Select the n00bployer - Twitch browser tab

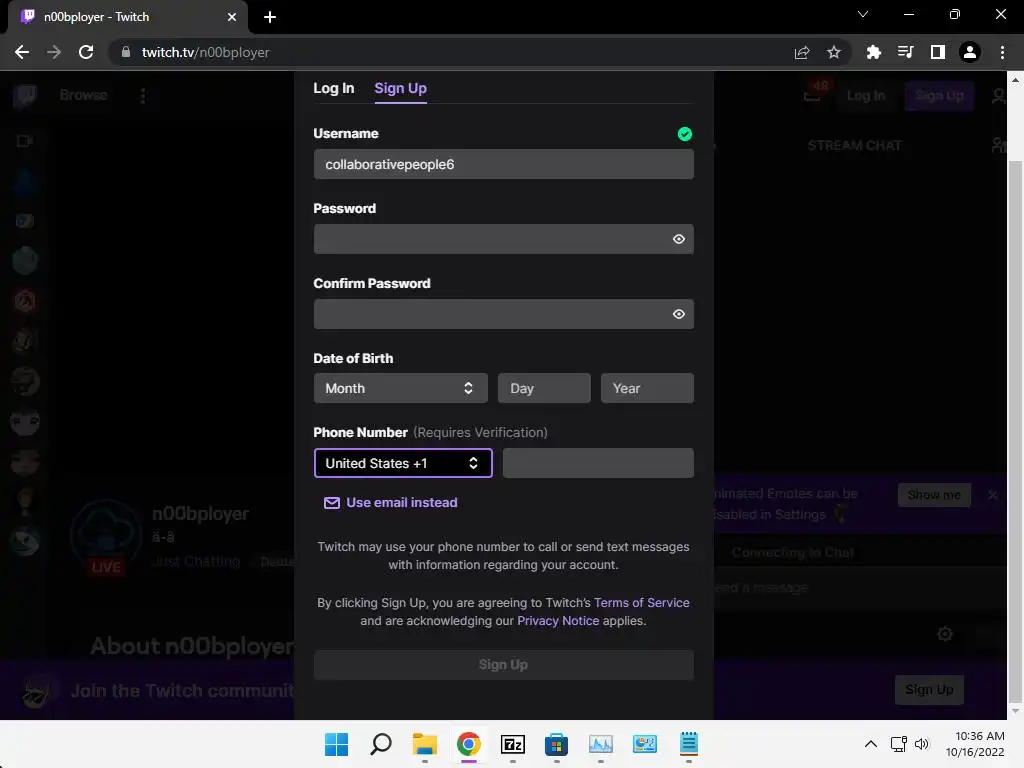click(x=127, y=18)
